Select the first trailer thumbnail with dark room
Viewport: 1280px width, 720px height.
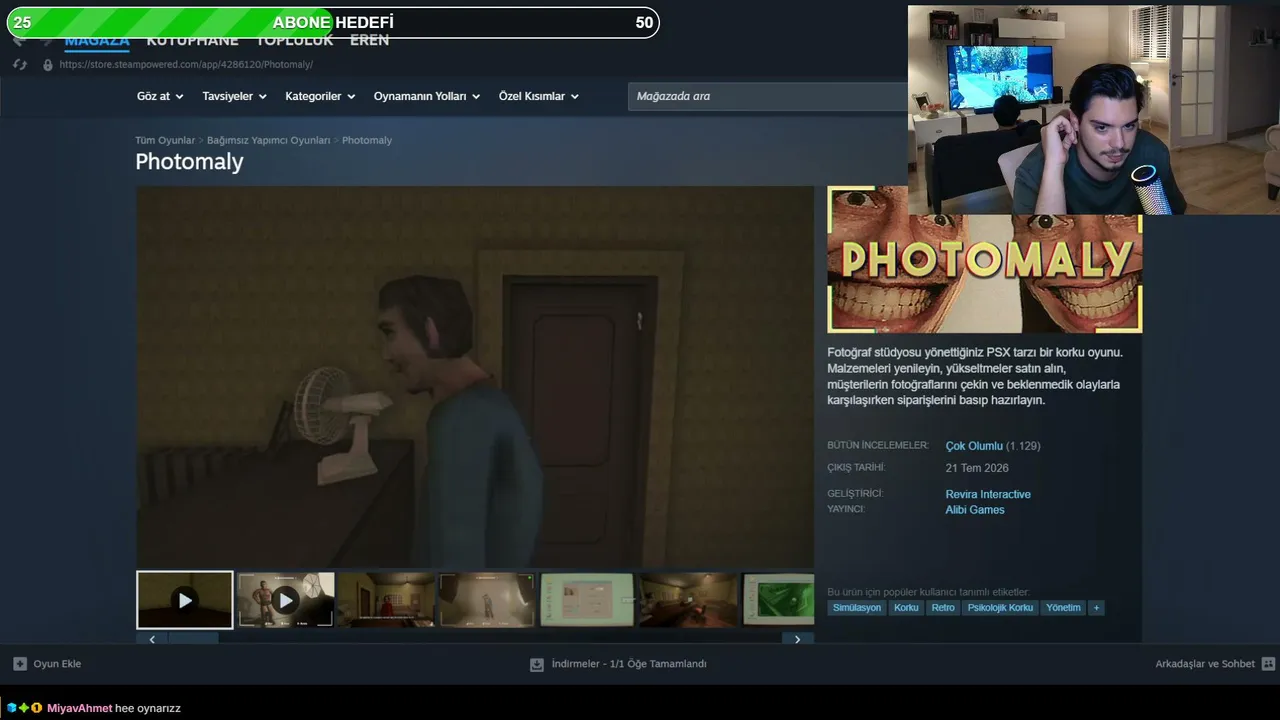(185, 600)
